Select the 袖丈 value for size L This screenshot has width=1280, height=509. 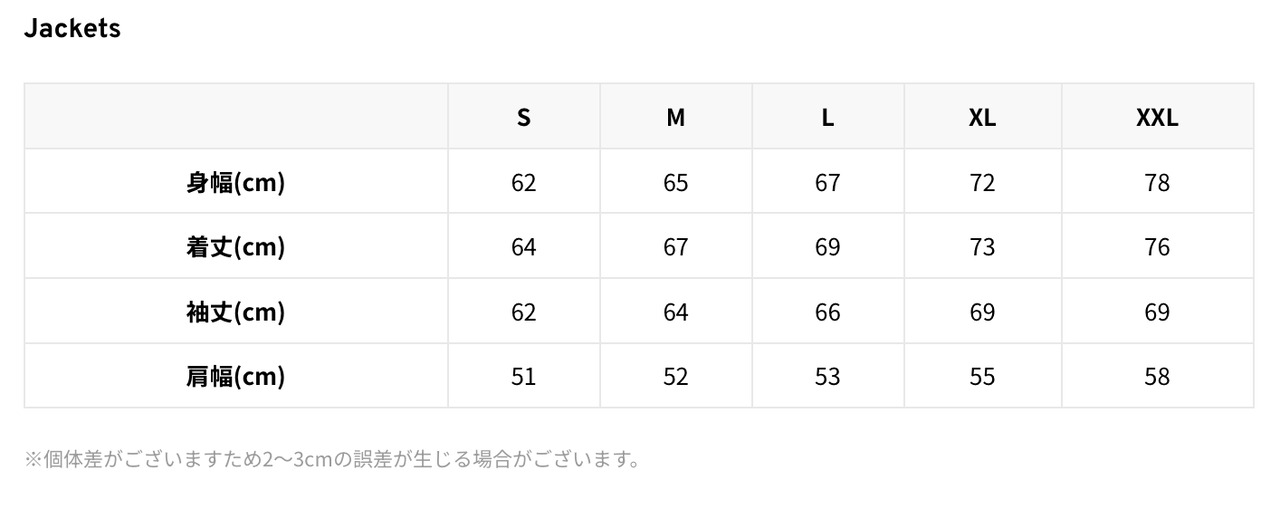coord(828,312)
